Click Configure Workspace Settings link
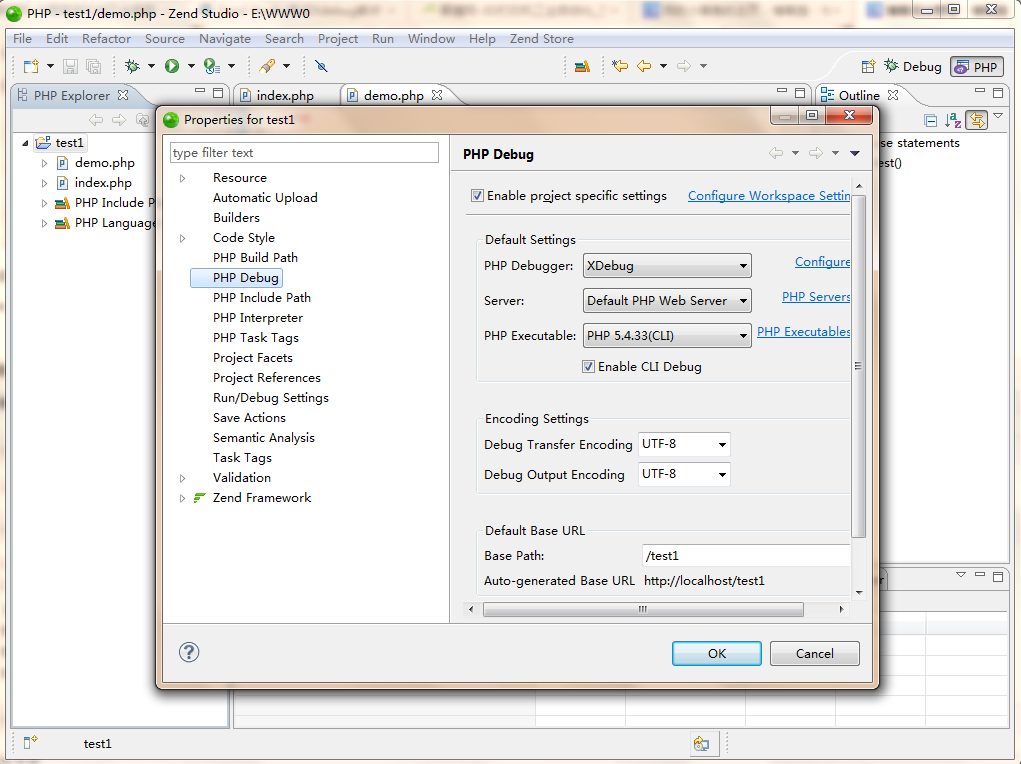The width and height of the screenshot is (1021, 764). point(769,195)
